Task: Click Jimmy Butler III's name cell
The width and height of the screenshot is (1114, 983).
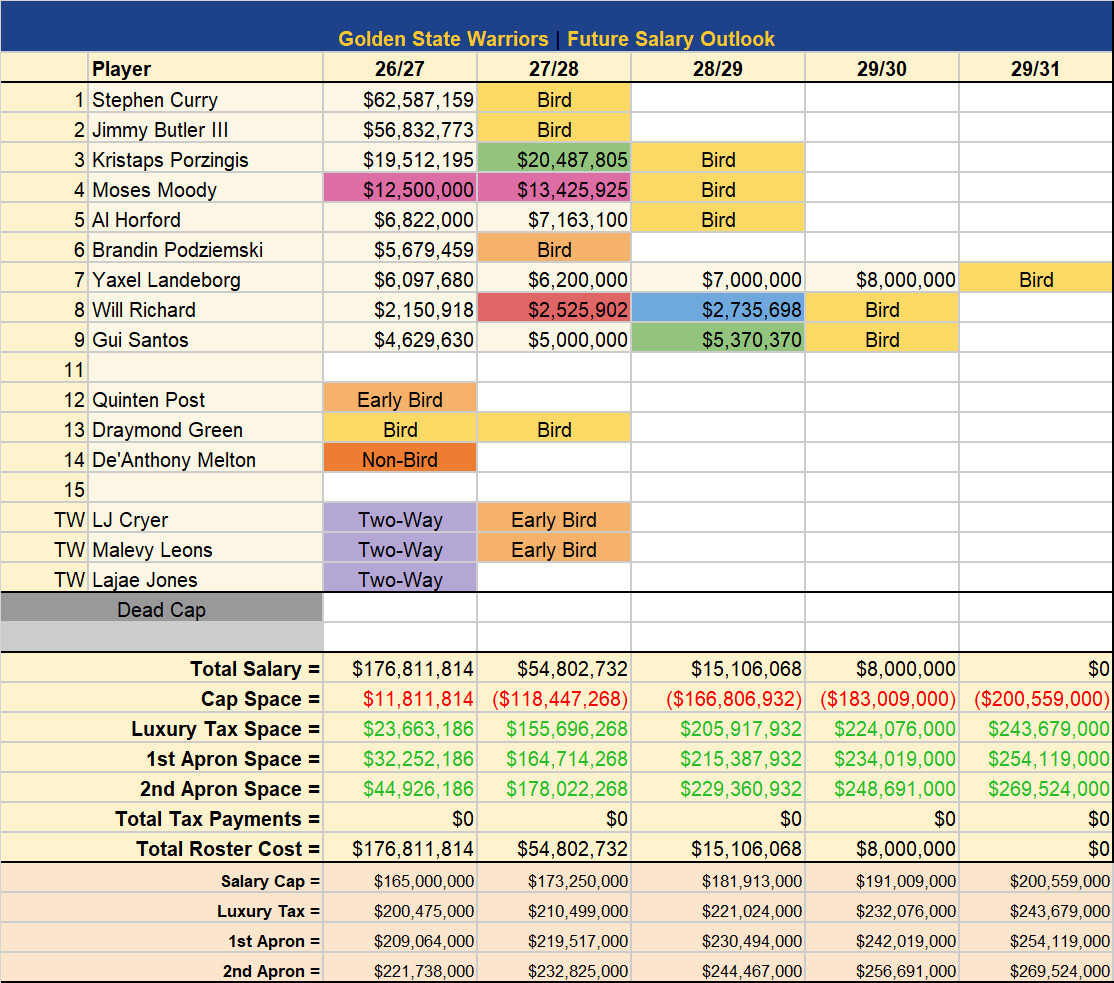Action: 205,129
